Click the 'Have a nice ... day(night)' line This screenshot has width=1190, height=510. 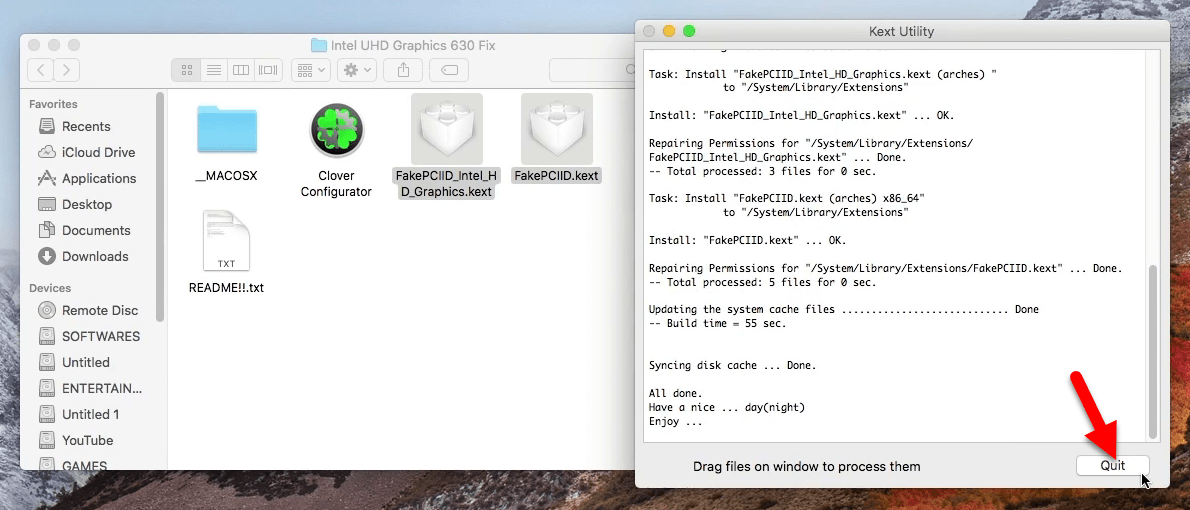click(726, 408)
